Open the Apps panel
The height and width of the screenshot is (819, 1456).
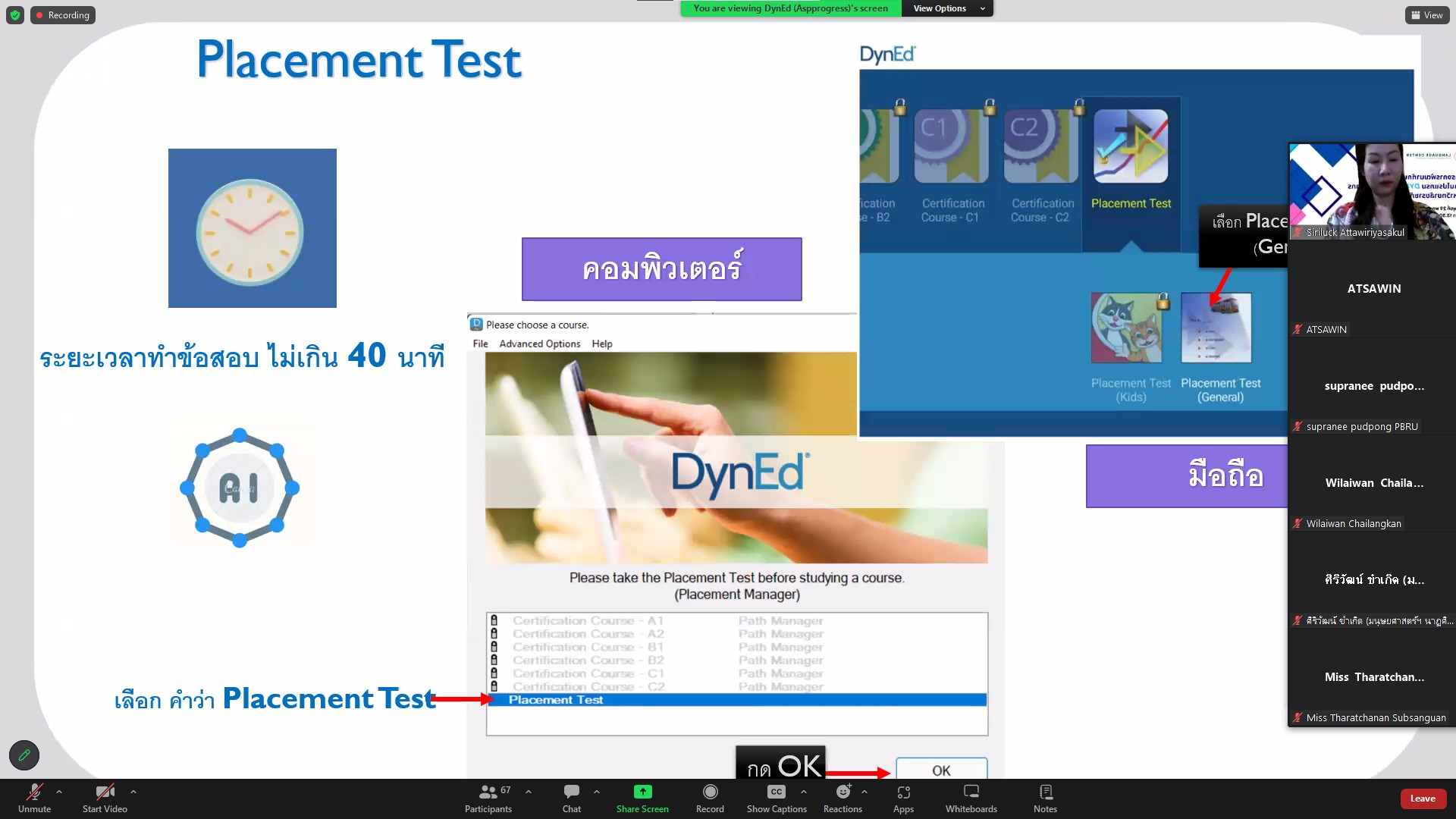click(903, 798)
